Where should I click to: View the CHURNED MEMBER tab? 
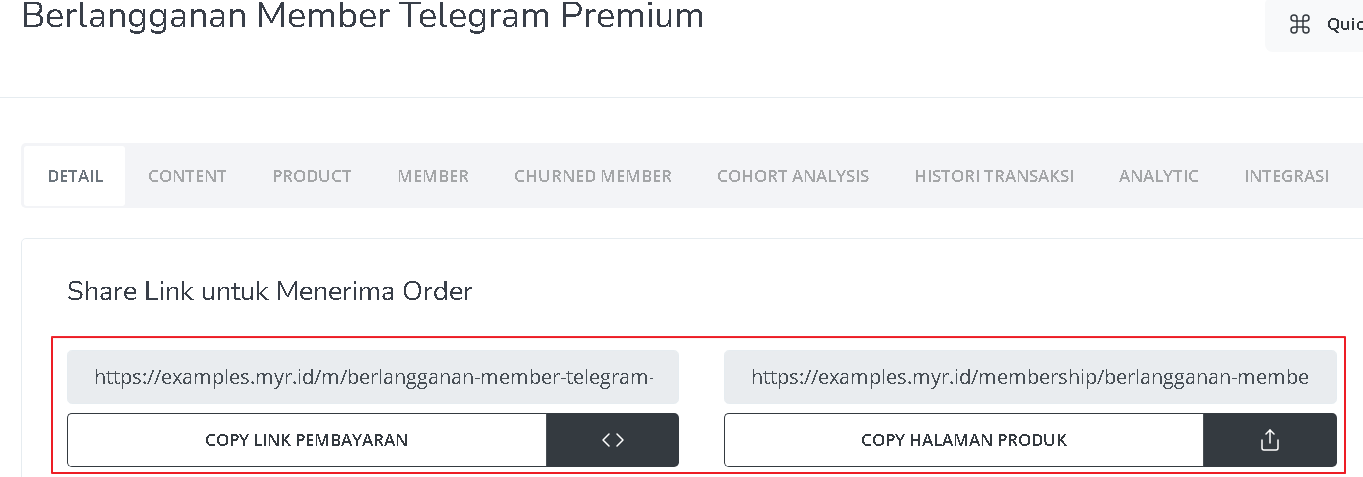(x=593, y=176)
